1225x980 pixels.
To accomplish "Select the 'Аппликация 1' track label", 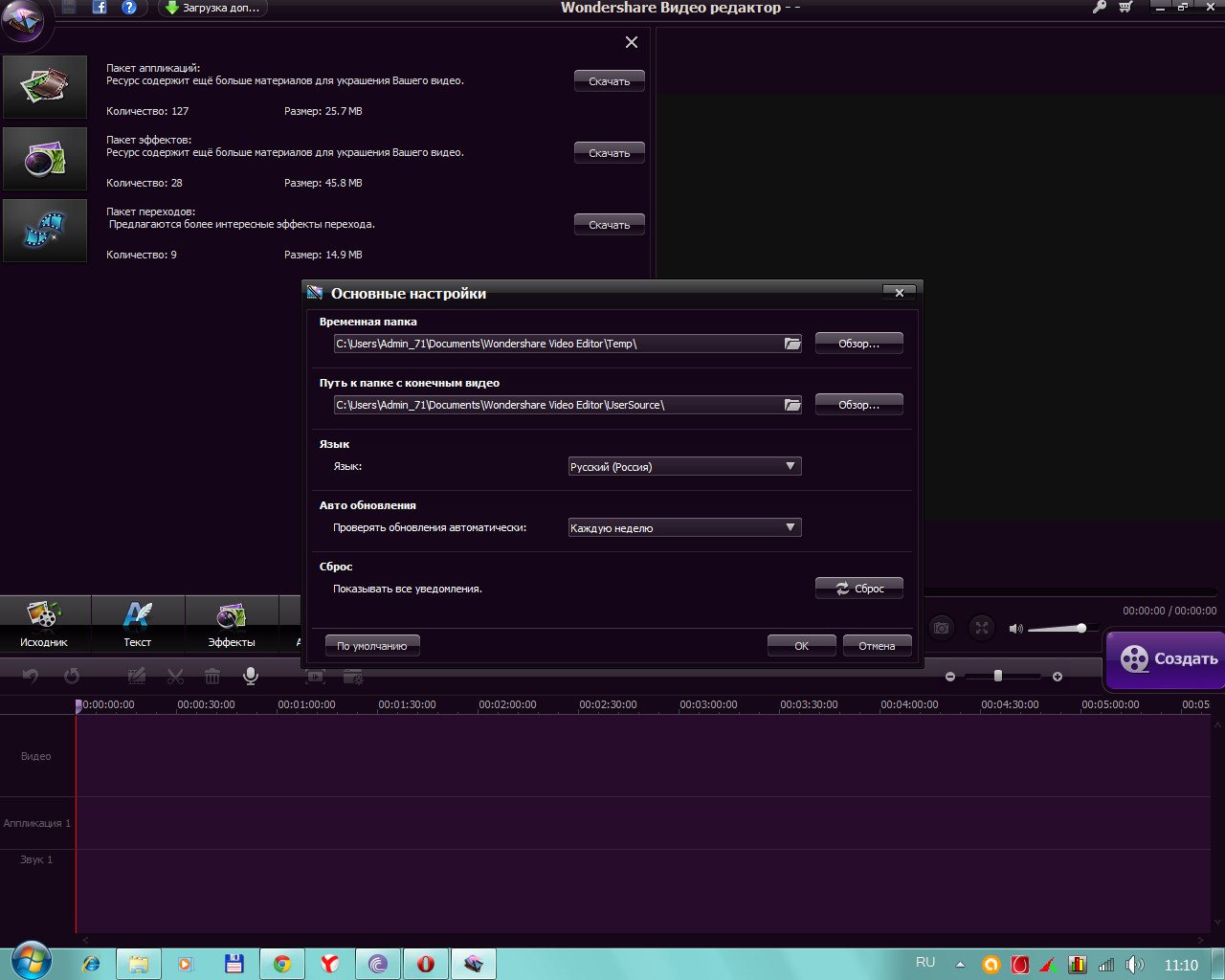I will click(37, 823).
